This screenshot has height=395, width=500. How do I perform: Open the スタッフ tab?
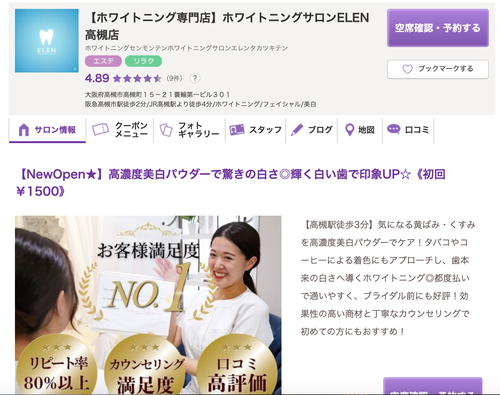click(x=255, y=130)
